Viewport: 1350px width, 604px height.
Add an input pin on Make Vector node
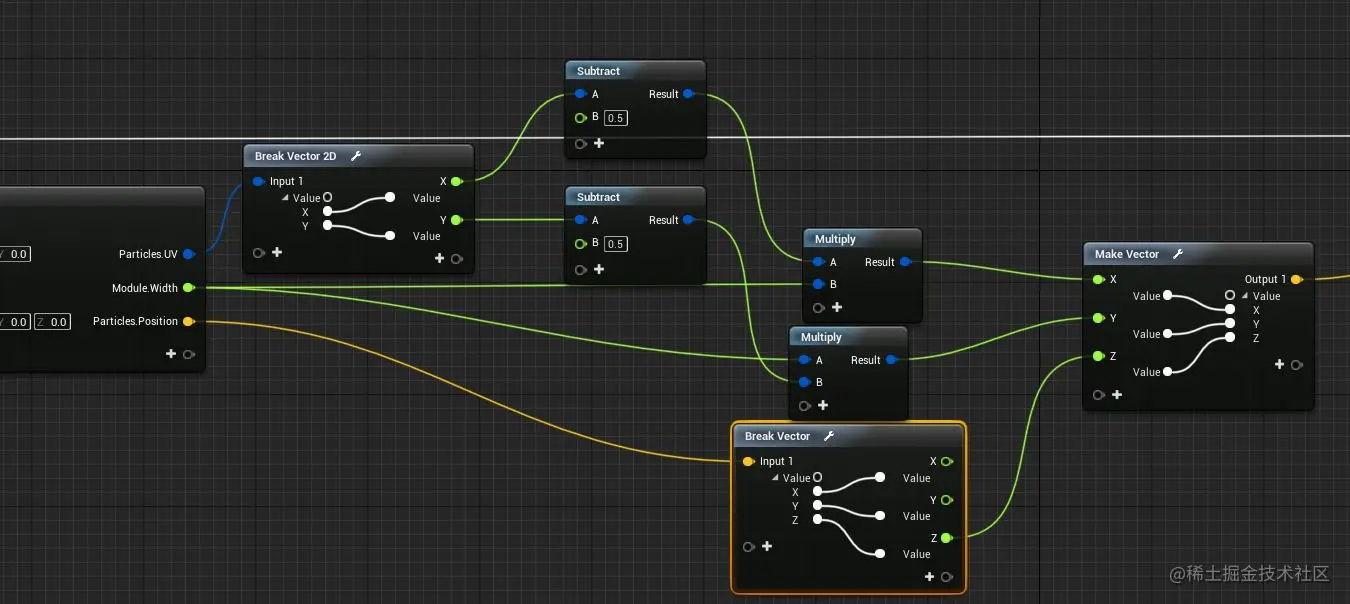point(1117,394)
